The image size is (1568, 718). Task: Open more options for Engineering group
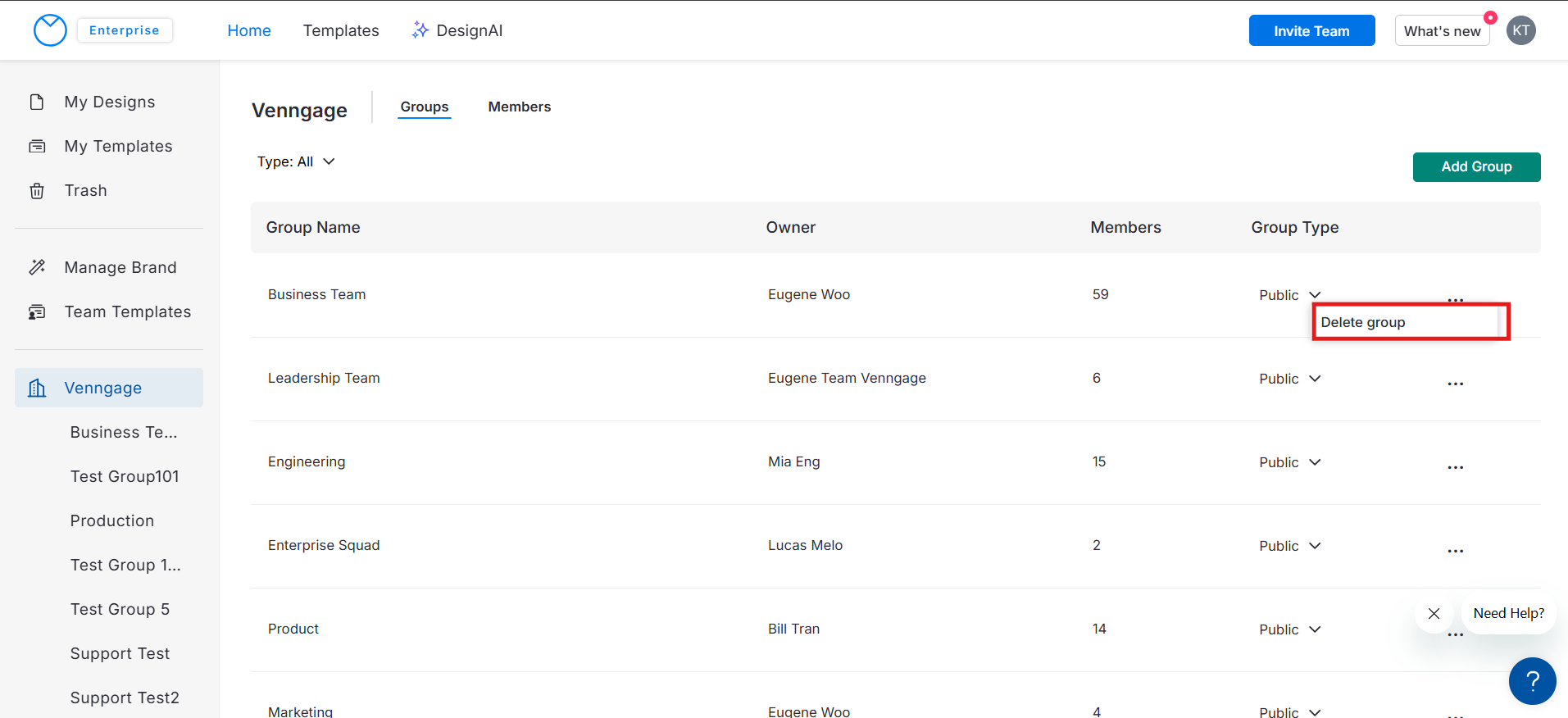click(1455, 467)
